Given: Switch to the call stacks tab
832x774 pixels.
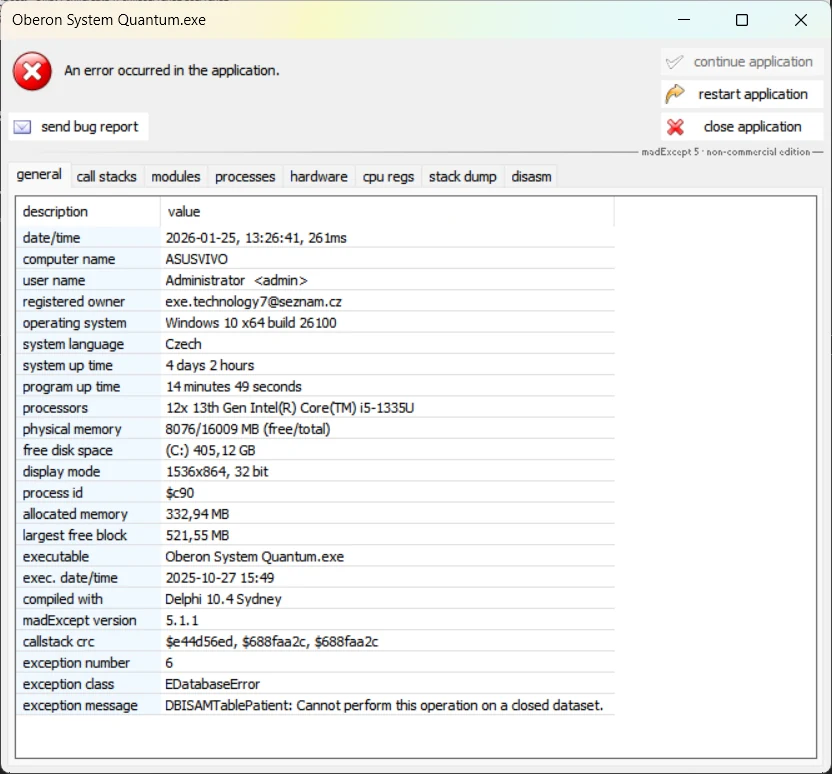Looking at the screenshot, I should [106, 177].
